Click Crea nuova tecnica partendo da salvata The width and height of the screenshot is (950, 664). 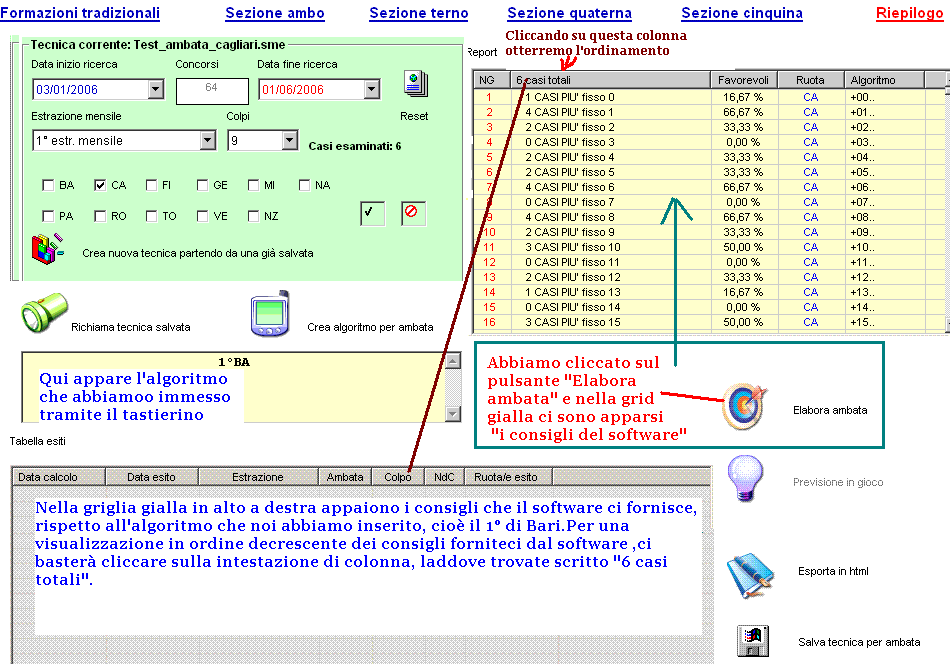click(198, 253)
